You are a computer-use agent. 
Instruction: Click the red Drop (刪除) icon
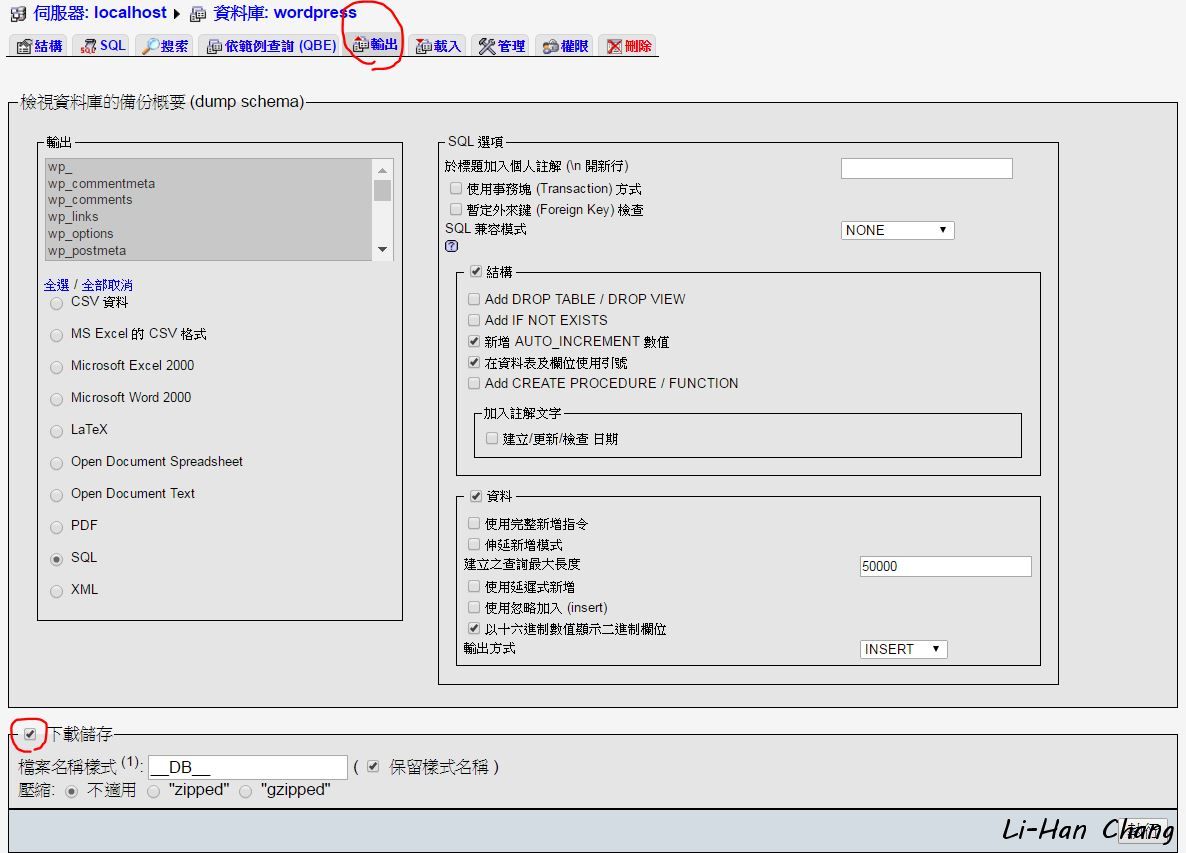coord(614,47)
